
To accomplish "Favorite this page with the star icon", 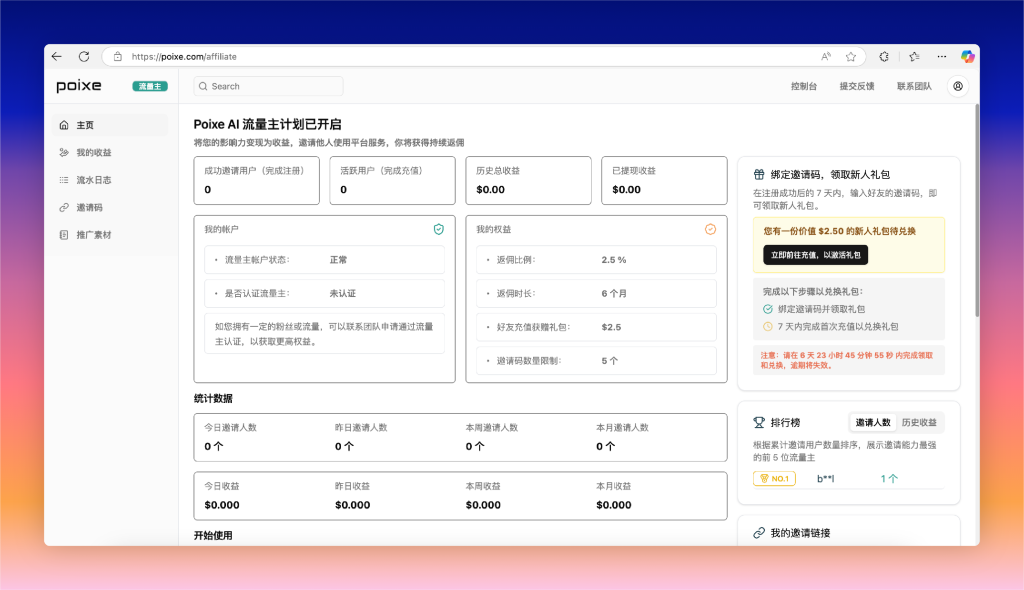I will pos(851,57).
